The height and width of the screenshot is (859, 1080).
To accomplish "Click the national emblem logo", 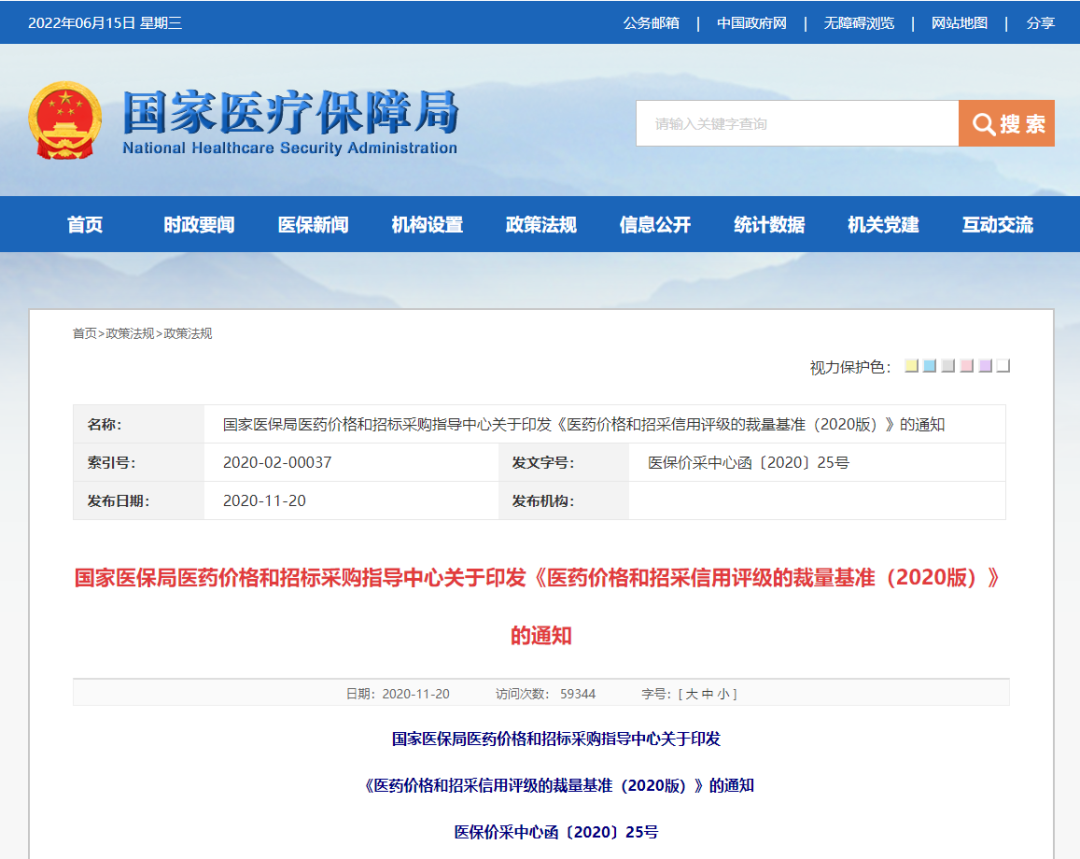I will pos(65,121).
